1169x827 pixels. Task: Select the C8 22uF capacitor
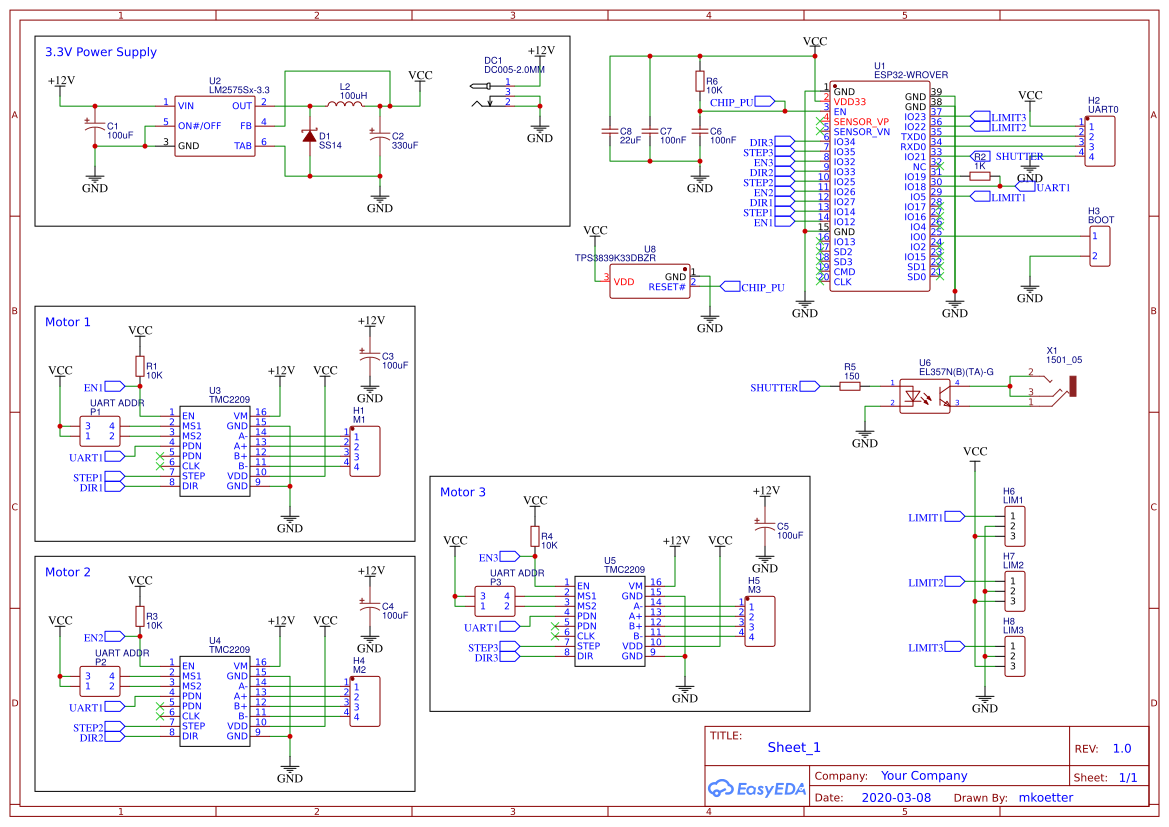click(x=610, y=131)
